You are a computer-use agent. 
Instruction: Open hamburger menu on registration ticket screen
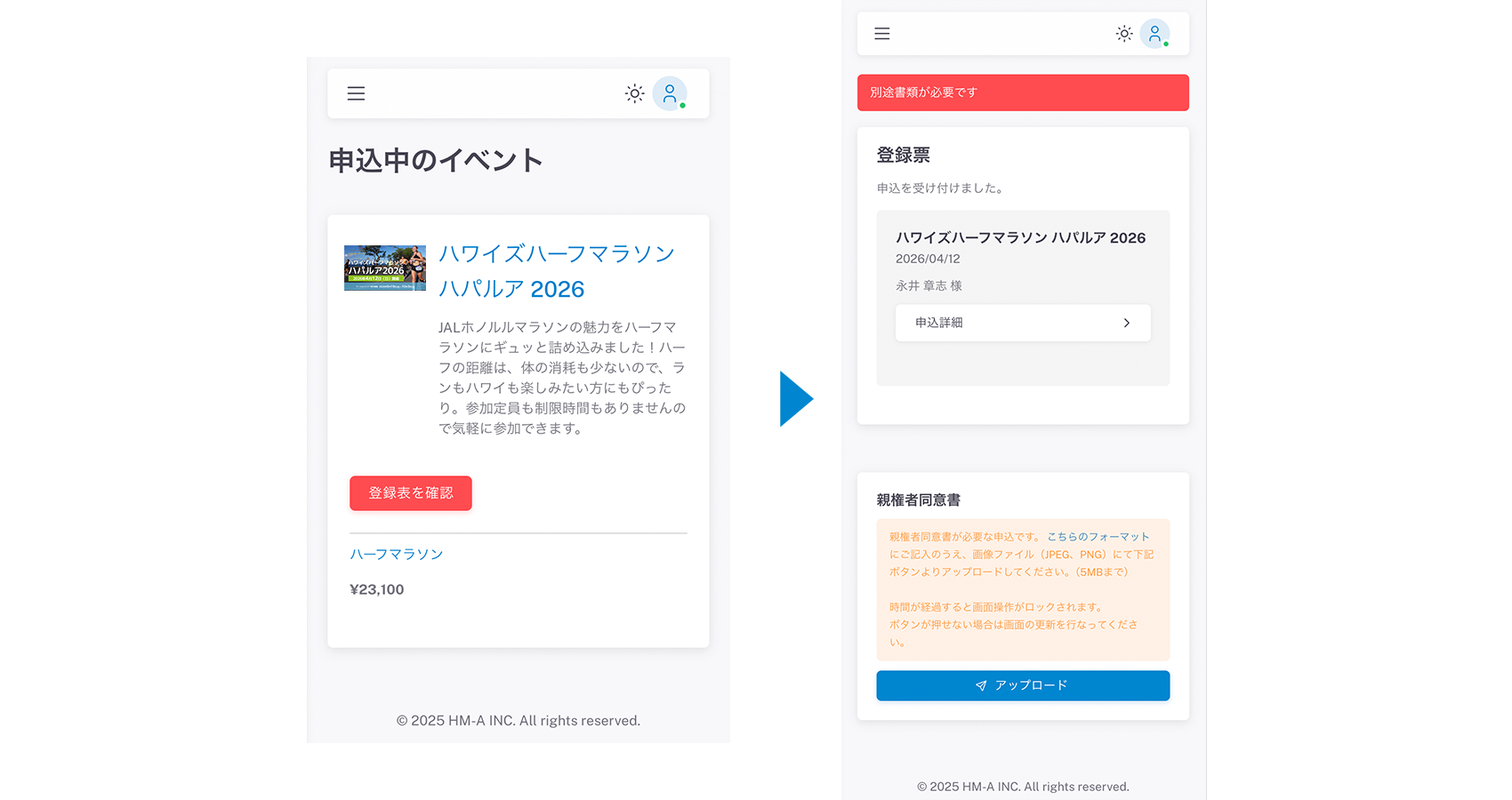[882, 34]
